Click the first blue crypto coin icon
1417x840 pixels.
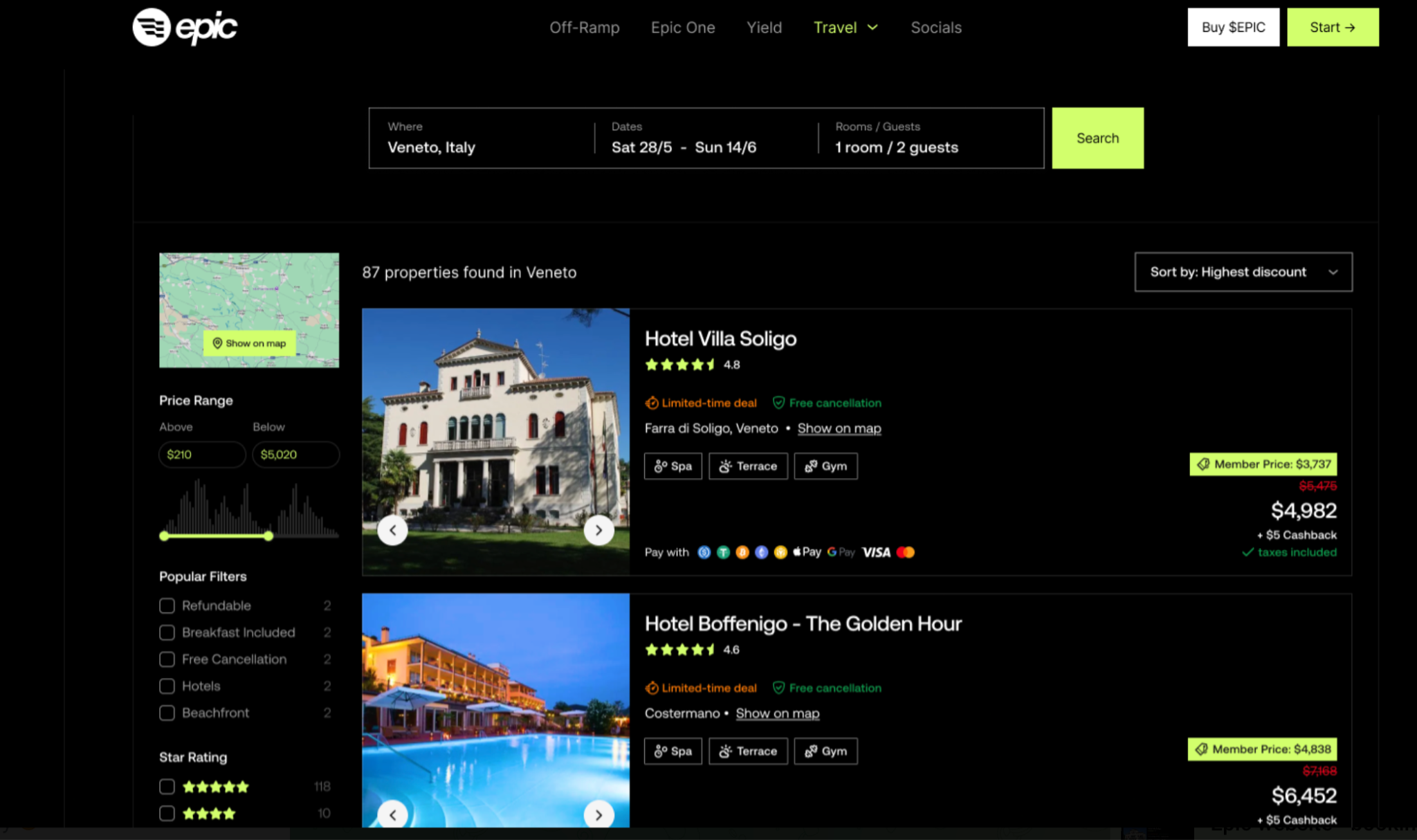(704, 552)
